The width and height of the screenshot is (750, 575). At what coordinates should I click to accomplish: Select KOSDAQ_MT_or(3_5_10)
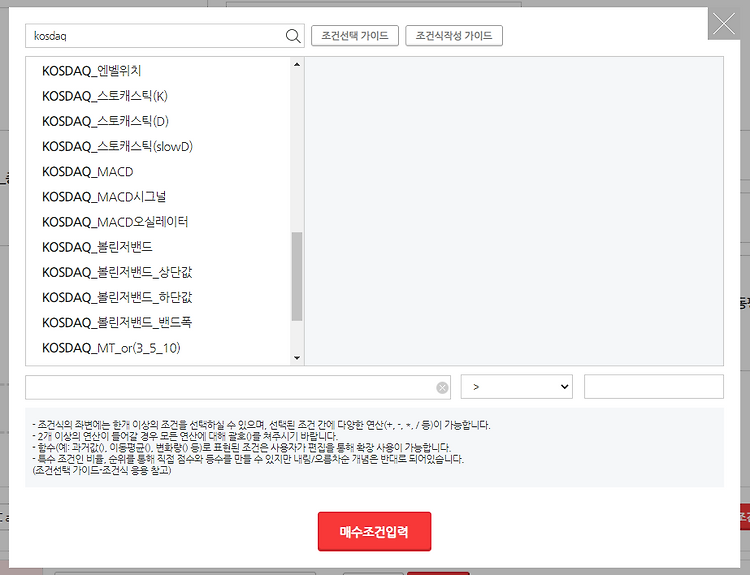point(111,348)
